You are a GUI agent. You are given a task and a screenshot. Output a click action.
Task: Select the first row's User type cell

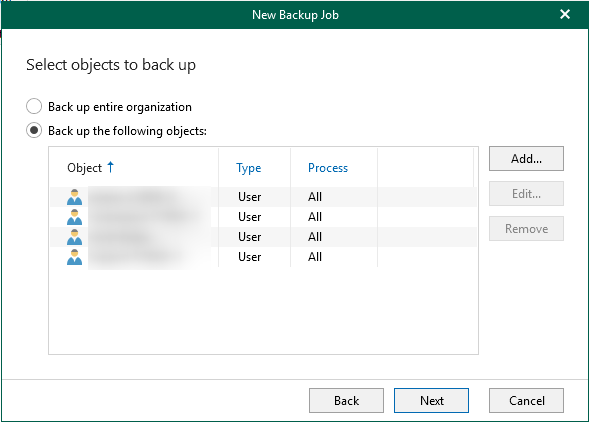[249, 197]
